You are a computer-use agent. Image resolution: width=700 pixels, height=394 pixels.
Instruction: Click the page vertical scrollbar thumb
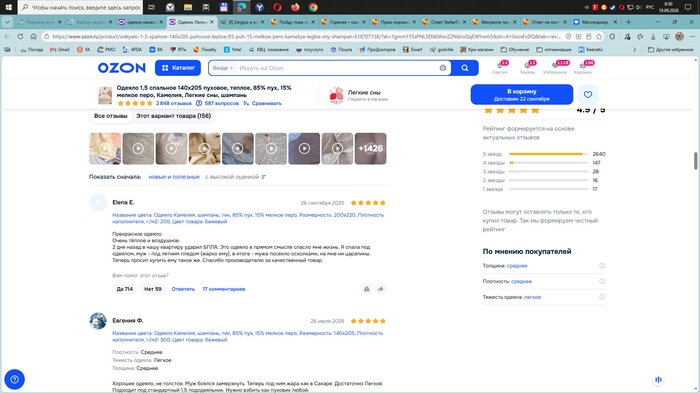695,161
